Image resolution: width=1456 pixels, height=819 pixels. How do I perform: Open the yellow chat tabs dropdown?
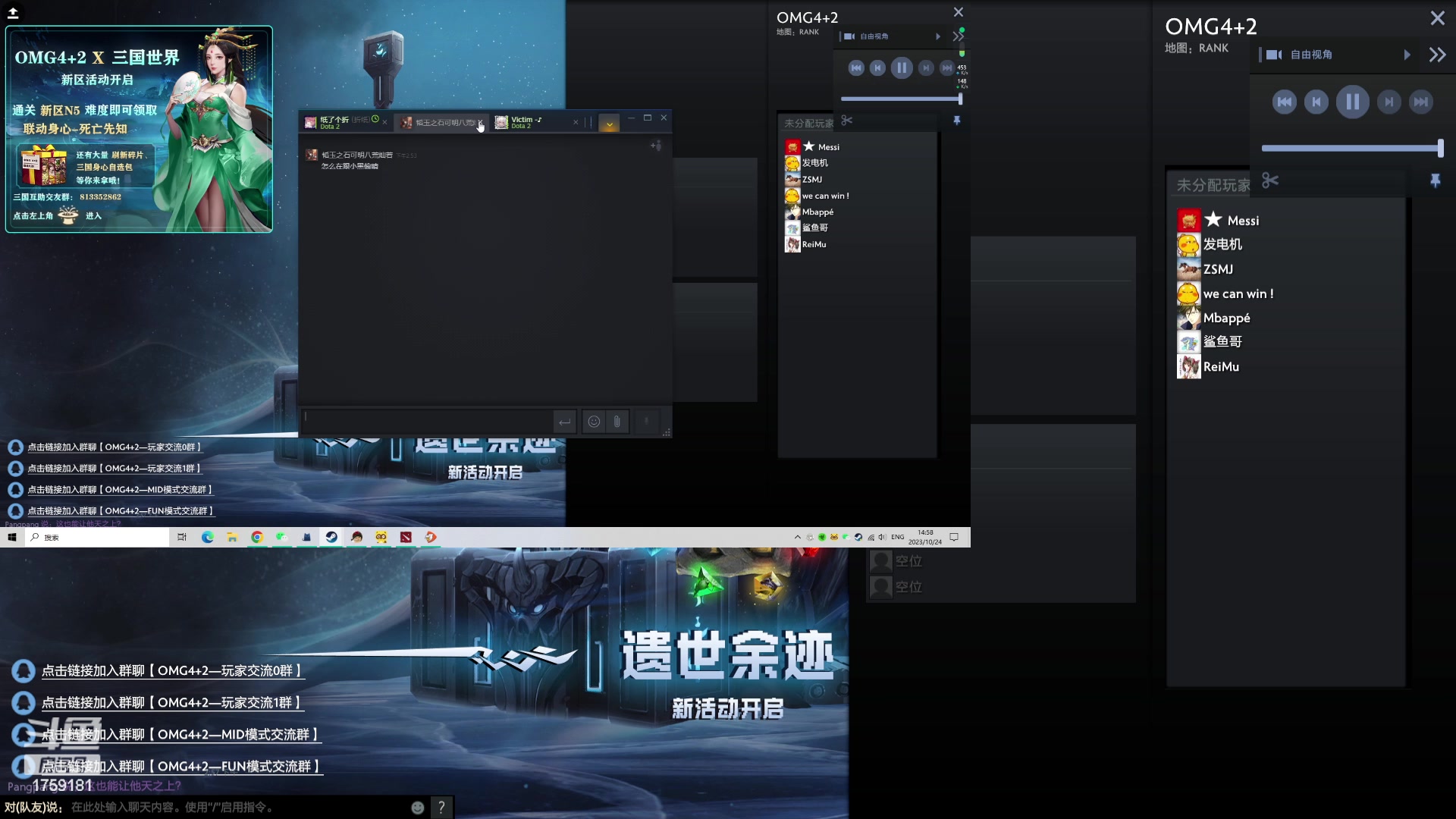click(609, 123)
